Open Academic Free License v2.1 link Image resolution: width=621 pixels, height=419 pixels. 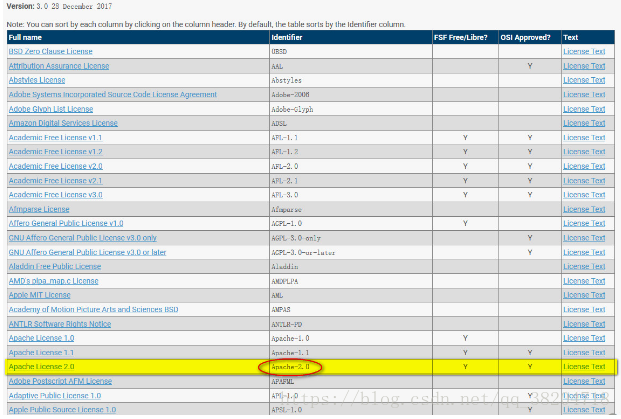pos(55,181)
